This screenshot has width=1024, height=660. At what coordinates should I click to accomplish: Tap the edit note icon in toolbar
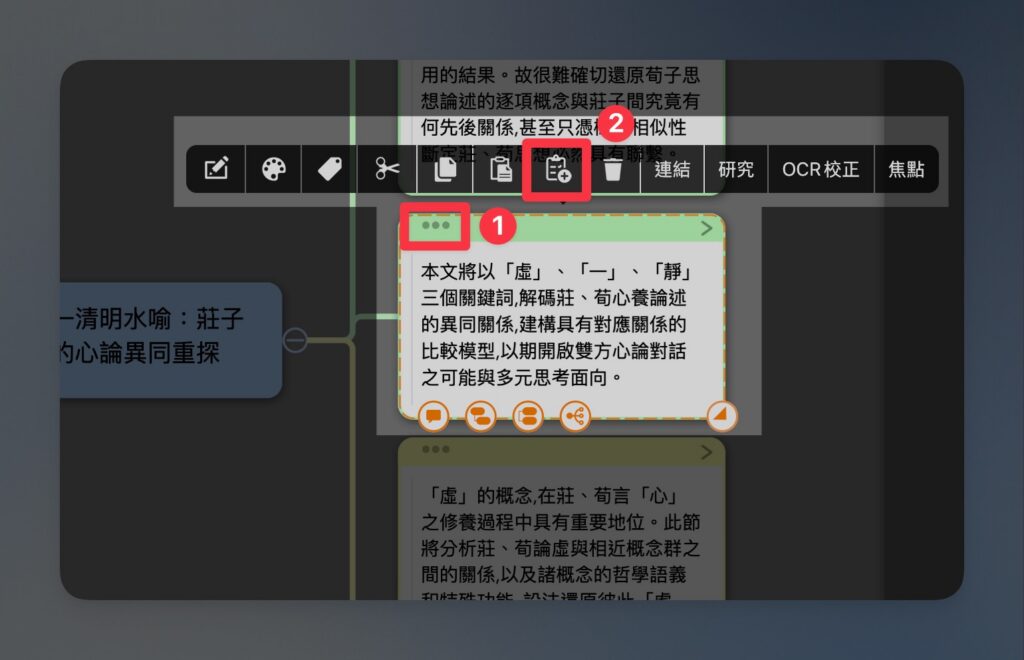pyautogui.click(x=216, y=169)
